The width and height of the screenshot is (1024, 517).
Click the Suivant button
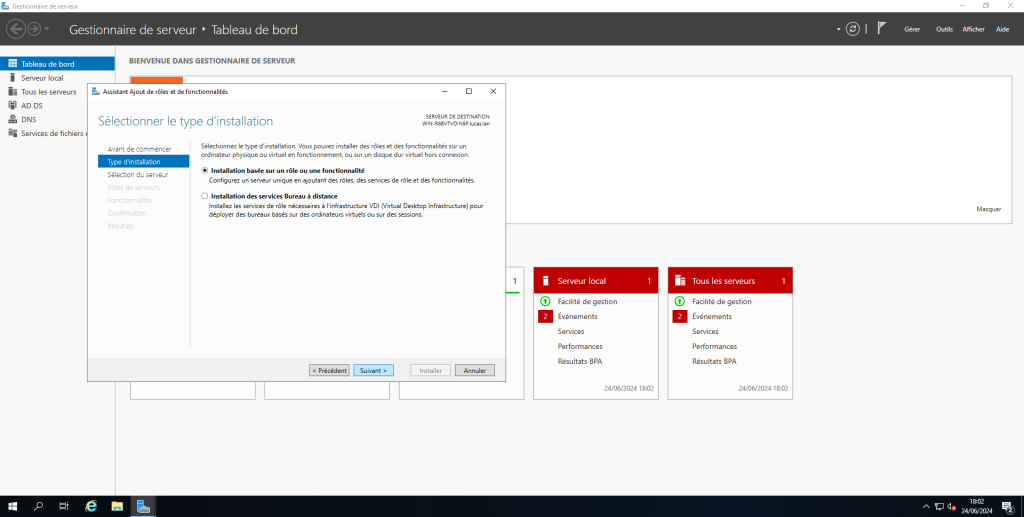tap(373, 370)
